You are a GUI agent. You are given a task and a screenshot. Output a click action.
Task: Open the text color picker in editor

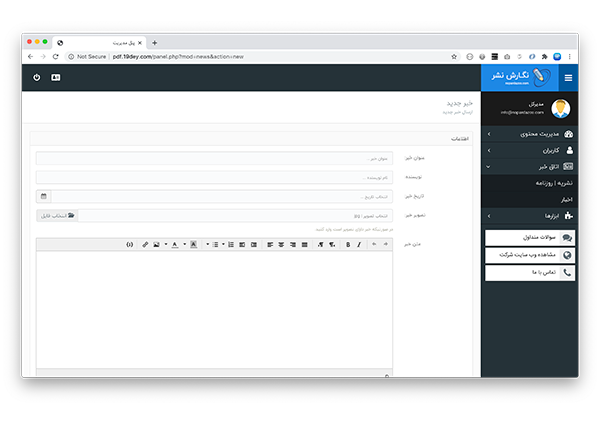175,244
